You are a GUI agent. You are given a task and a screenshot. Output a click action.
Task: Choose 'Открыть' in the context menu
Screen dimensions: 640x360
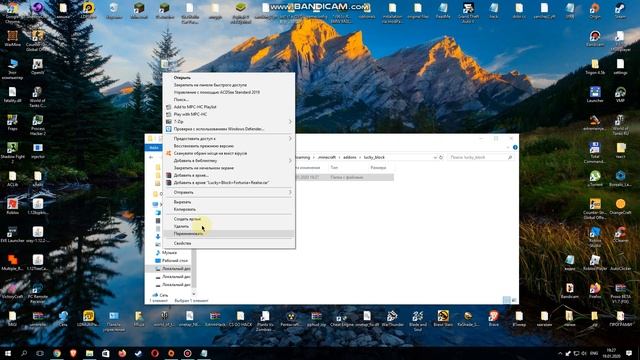click(229, 78)
